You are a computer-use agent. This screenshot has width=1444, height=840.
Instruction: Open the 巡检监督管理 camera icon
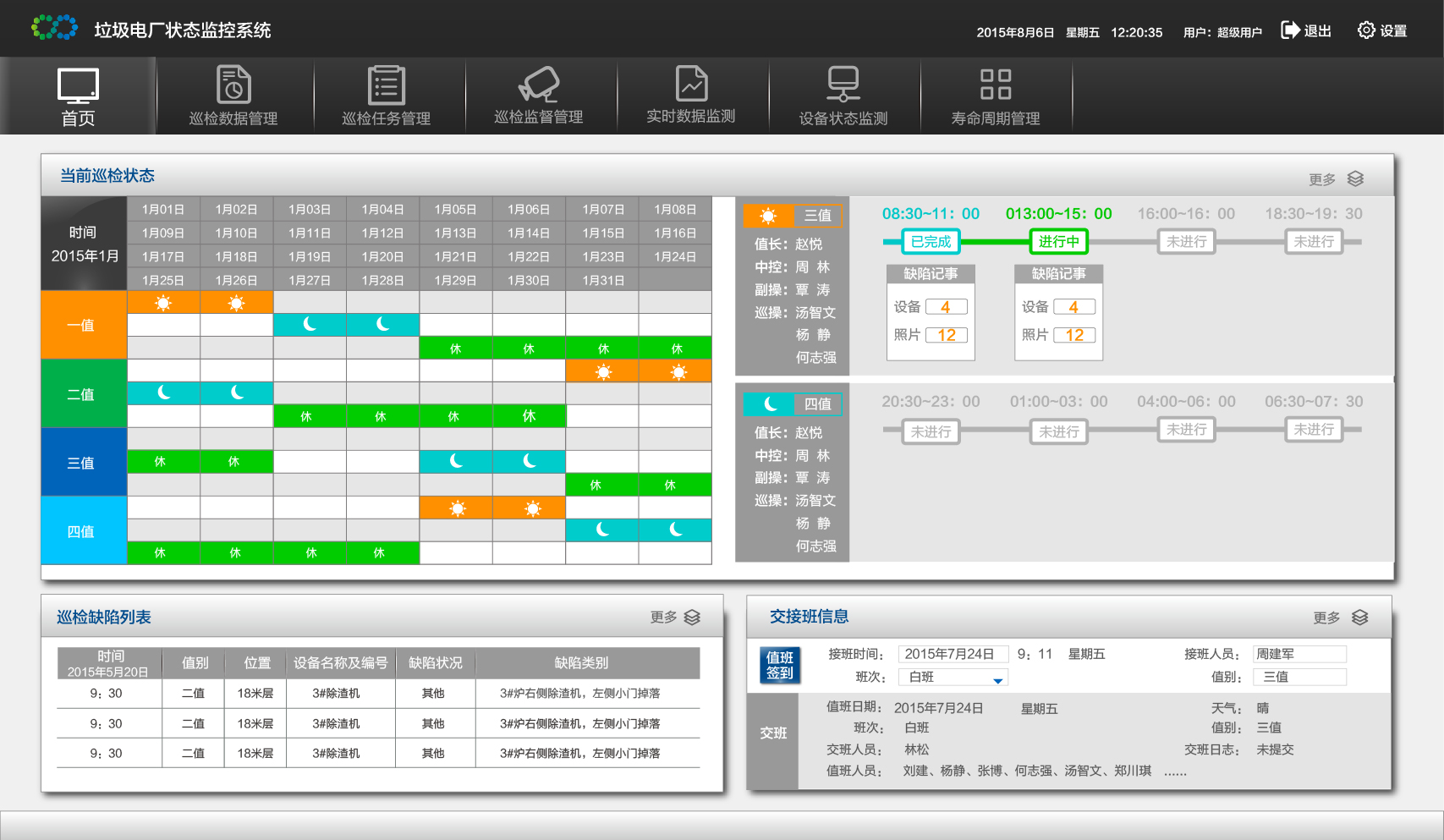(x=539, y=85)
